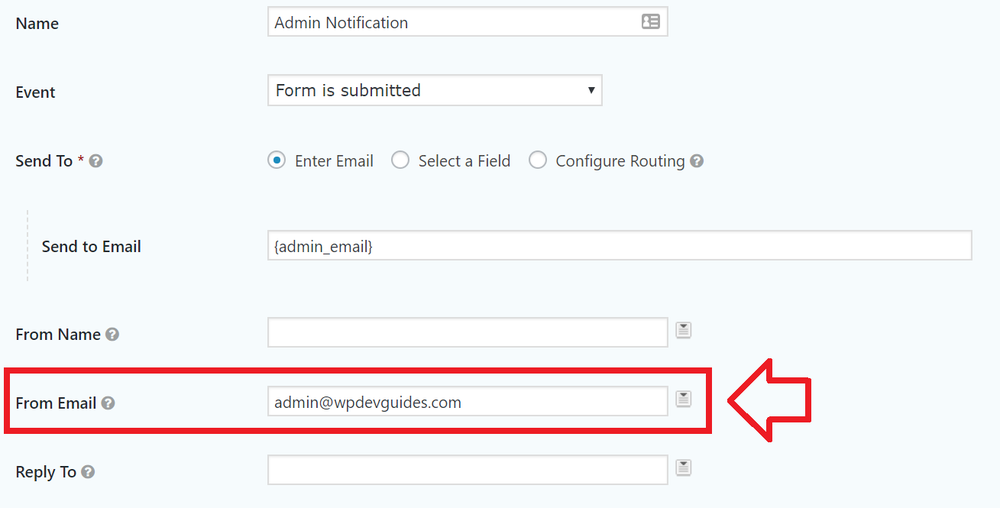Open merge tag list beside Reply To
Image resolution: width=1000 pixels, height=508 pixels.
683,468
